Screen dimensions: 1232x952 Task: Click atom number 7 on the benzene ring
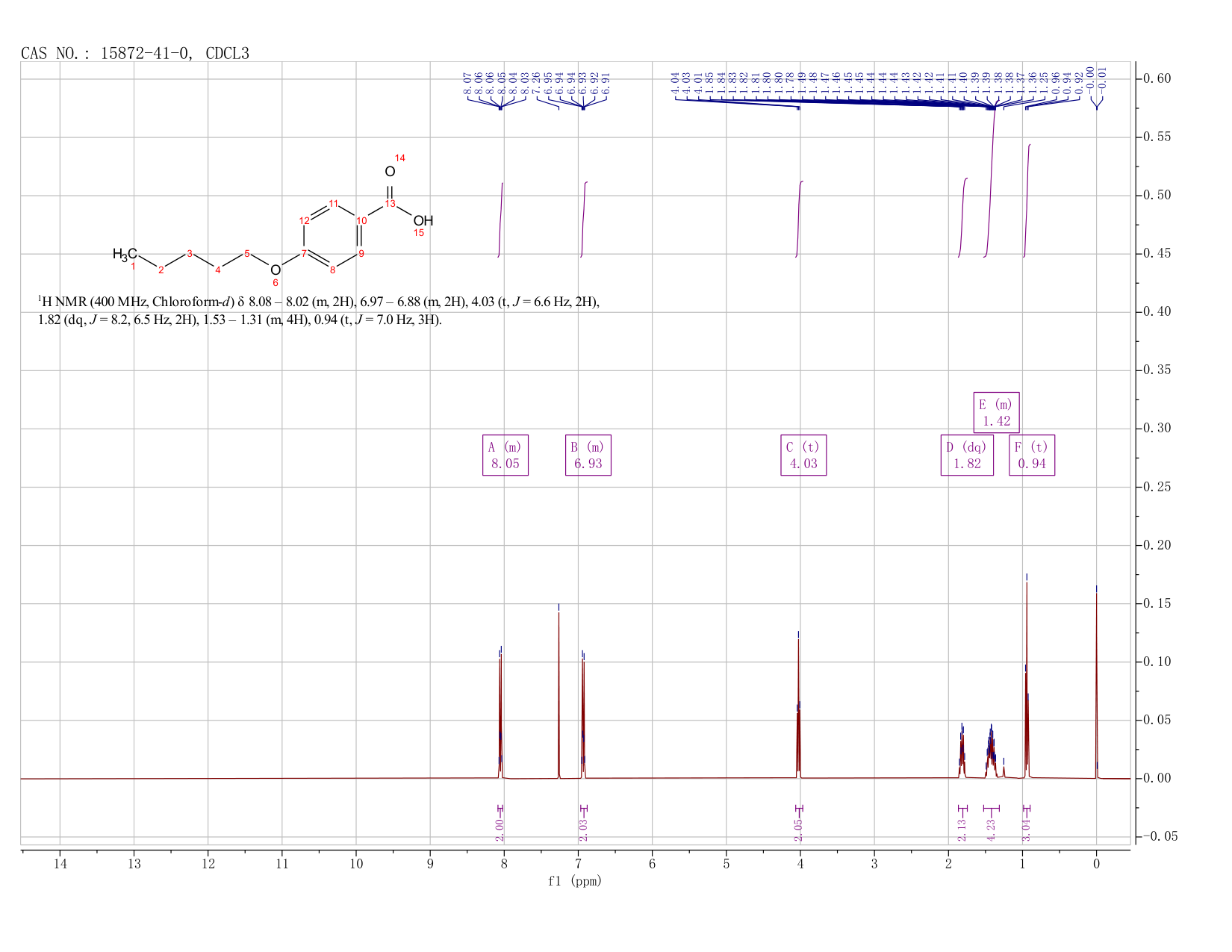click(x=304, y=253)
